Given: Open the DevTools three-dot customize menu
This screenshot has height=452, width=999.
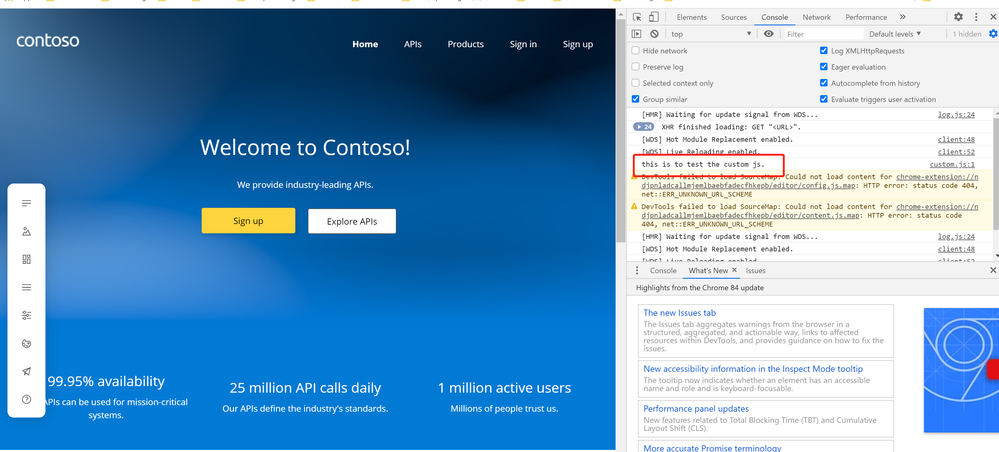Looking at the screenshot, I should (975, 17).
